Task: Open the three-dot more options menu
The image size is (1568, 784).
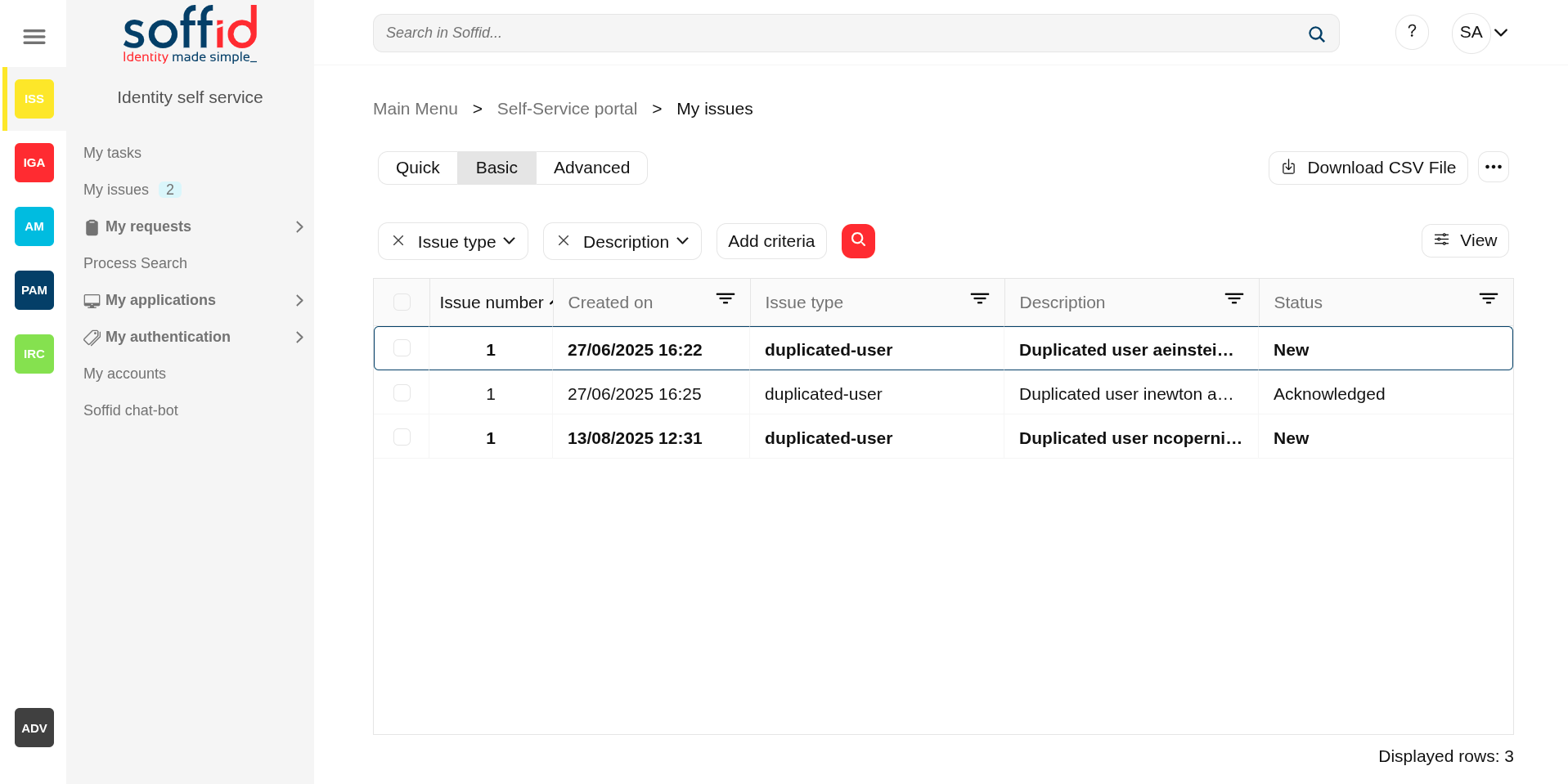Action: [1493, 168]
